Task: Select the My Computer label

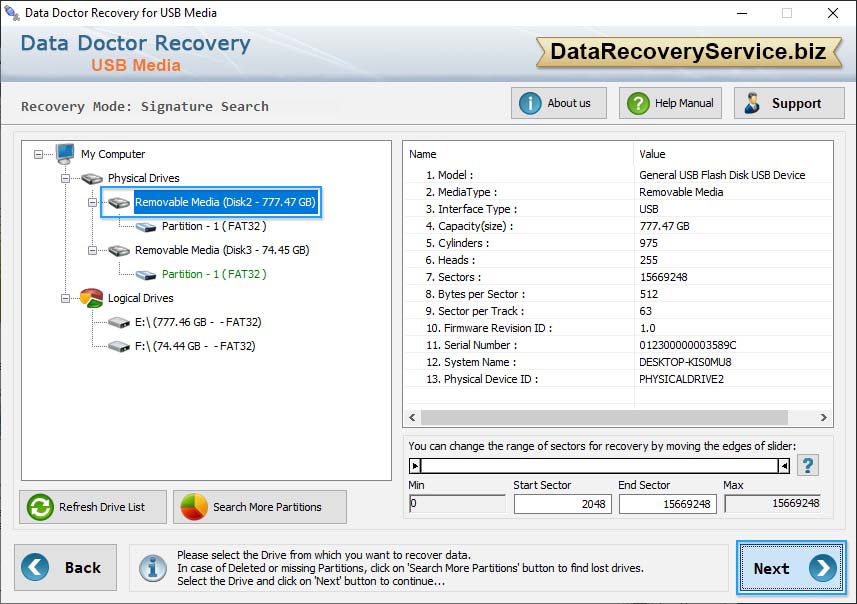Action: (113, 154)
